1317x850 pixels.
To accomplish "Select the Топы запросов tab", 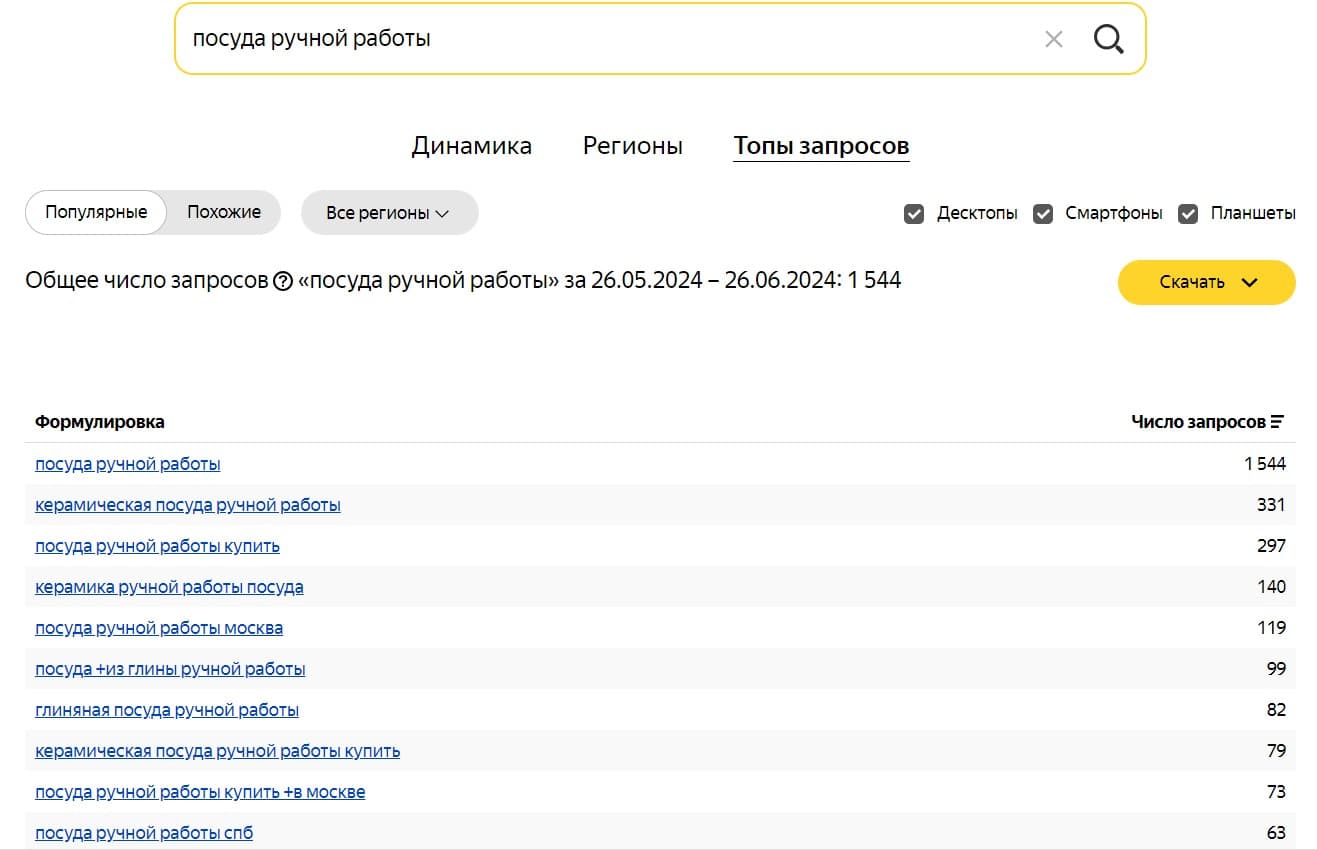I will coord(821,146).
